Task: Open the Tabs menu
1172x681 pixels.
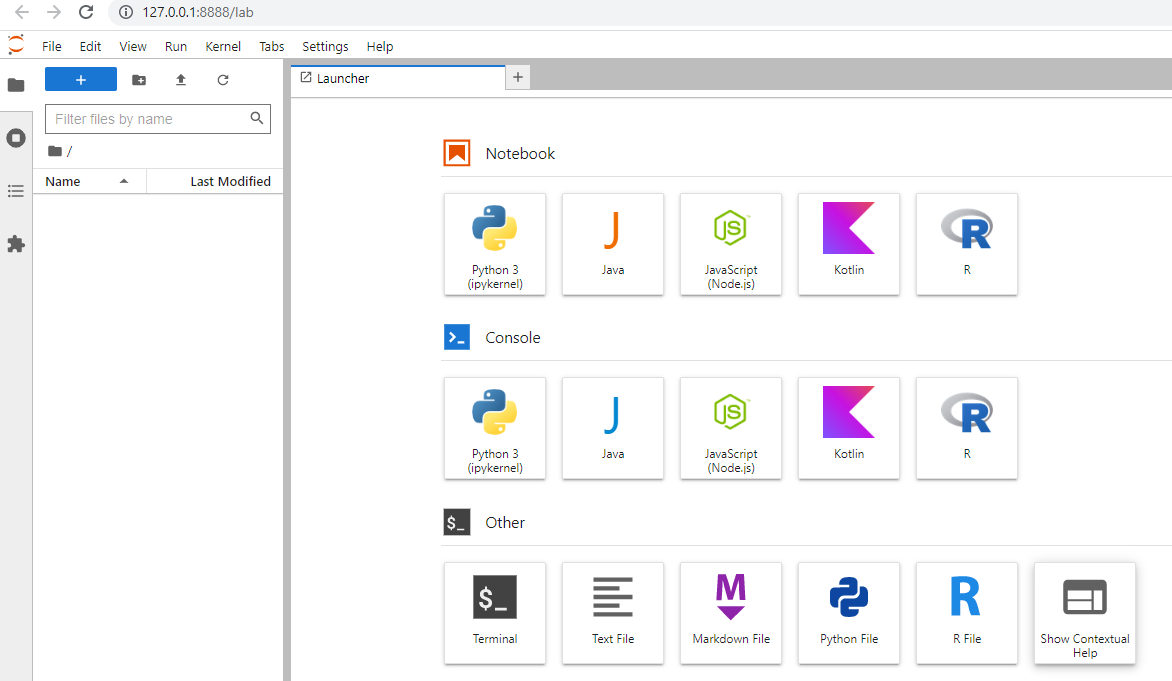Action: tap(271, 46)
